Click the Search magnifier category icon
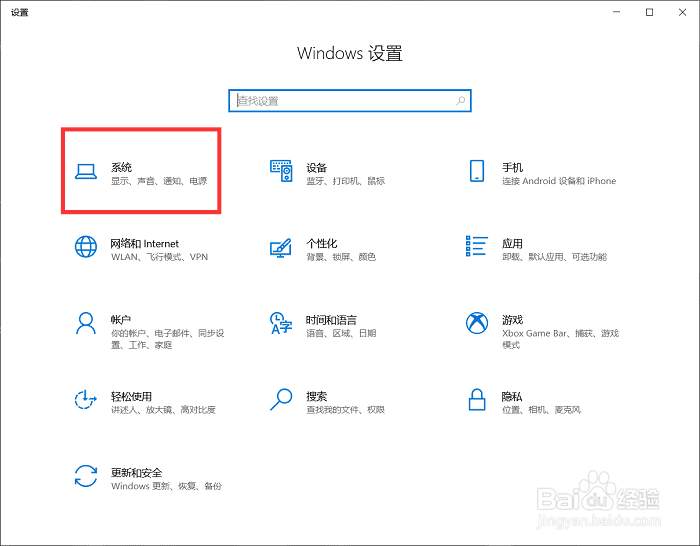The image size is (700, 546). click(x=281, y=399)
